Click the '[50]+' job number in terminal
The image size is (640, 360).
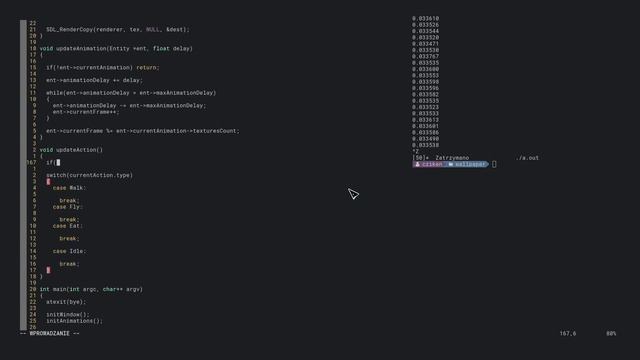[420, 158]
